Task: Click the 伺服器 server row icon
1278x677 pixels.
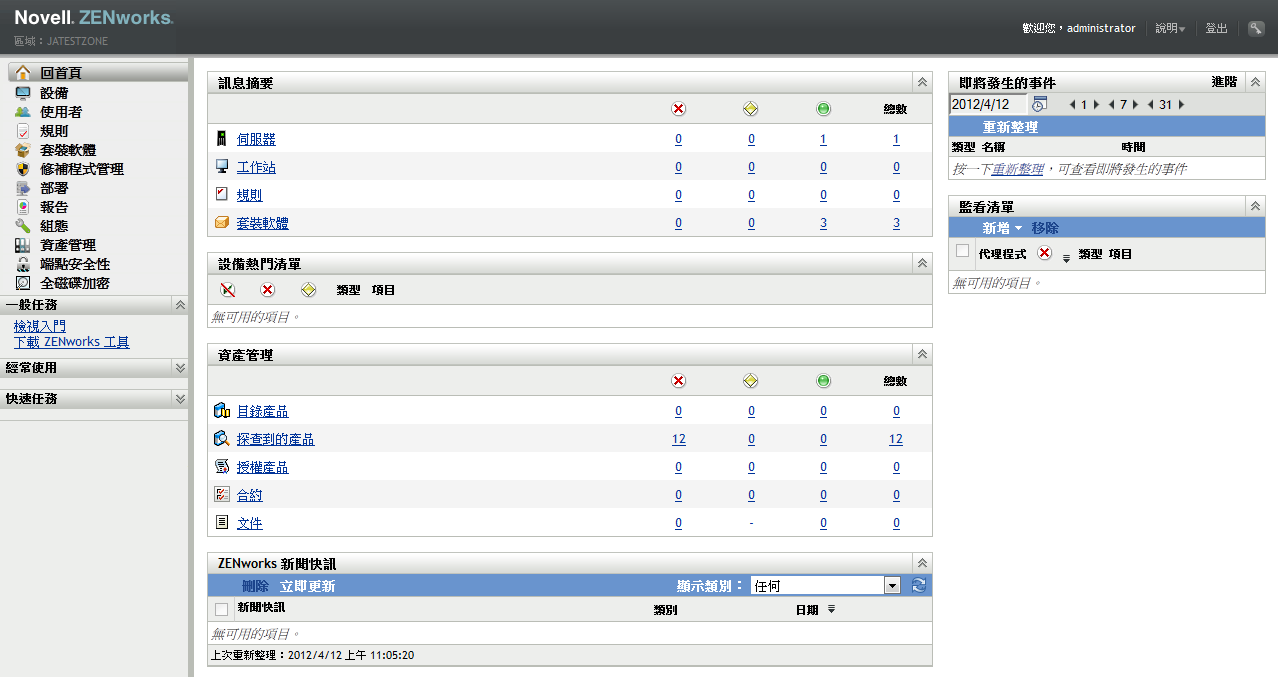Action: tap(222, 139)
